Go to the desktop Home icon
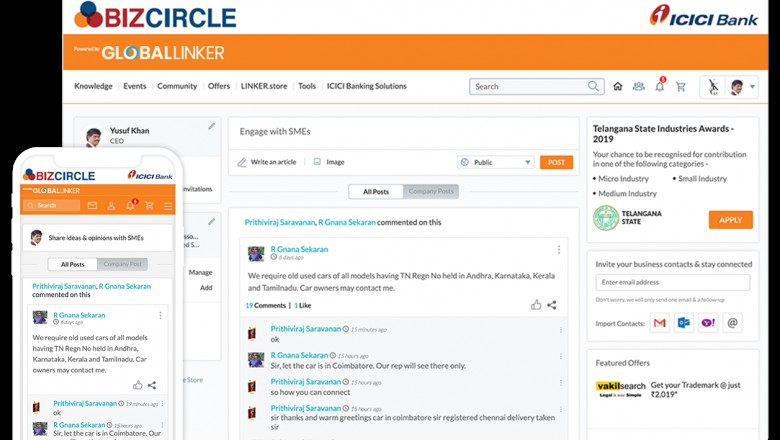This screenshot has width=780, height=440. (618, 87)
